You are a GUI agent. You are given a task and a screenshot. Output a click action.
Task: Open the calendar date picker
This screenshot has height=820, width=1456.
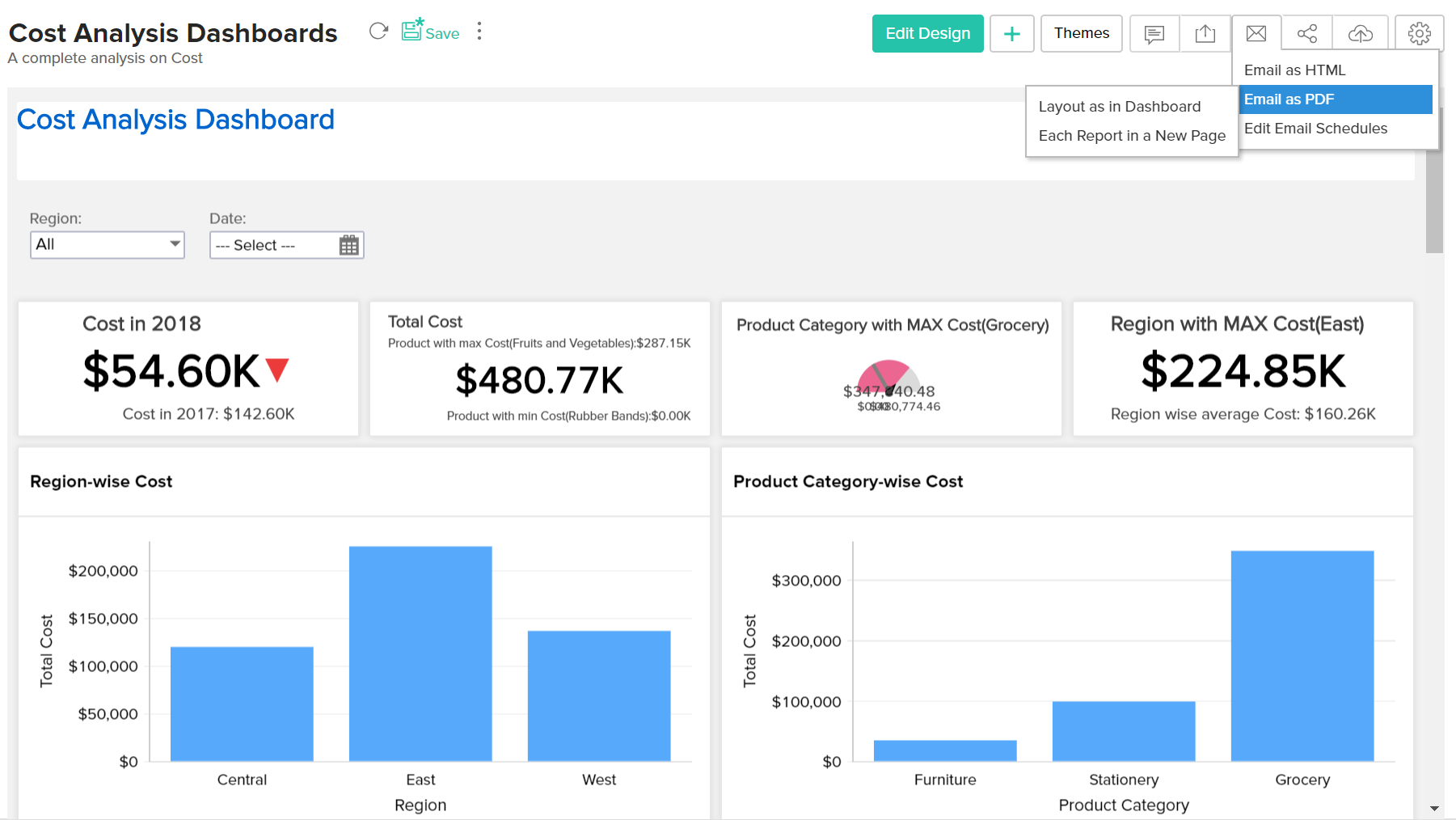(x=348, y=244)
